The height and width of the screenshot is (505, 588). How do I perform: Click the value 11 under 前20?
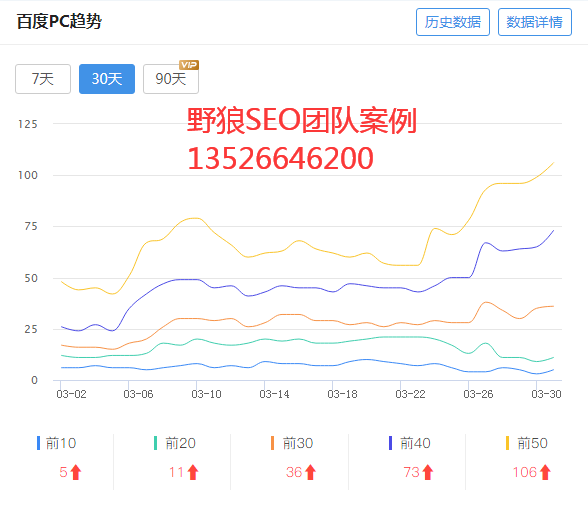[x=176, y=472]
